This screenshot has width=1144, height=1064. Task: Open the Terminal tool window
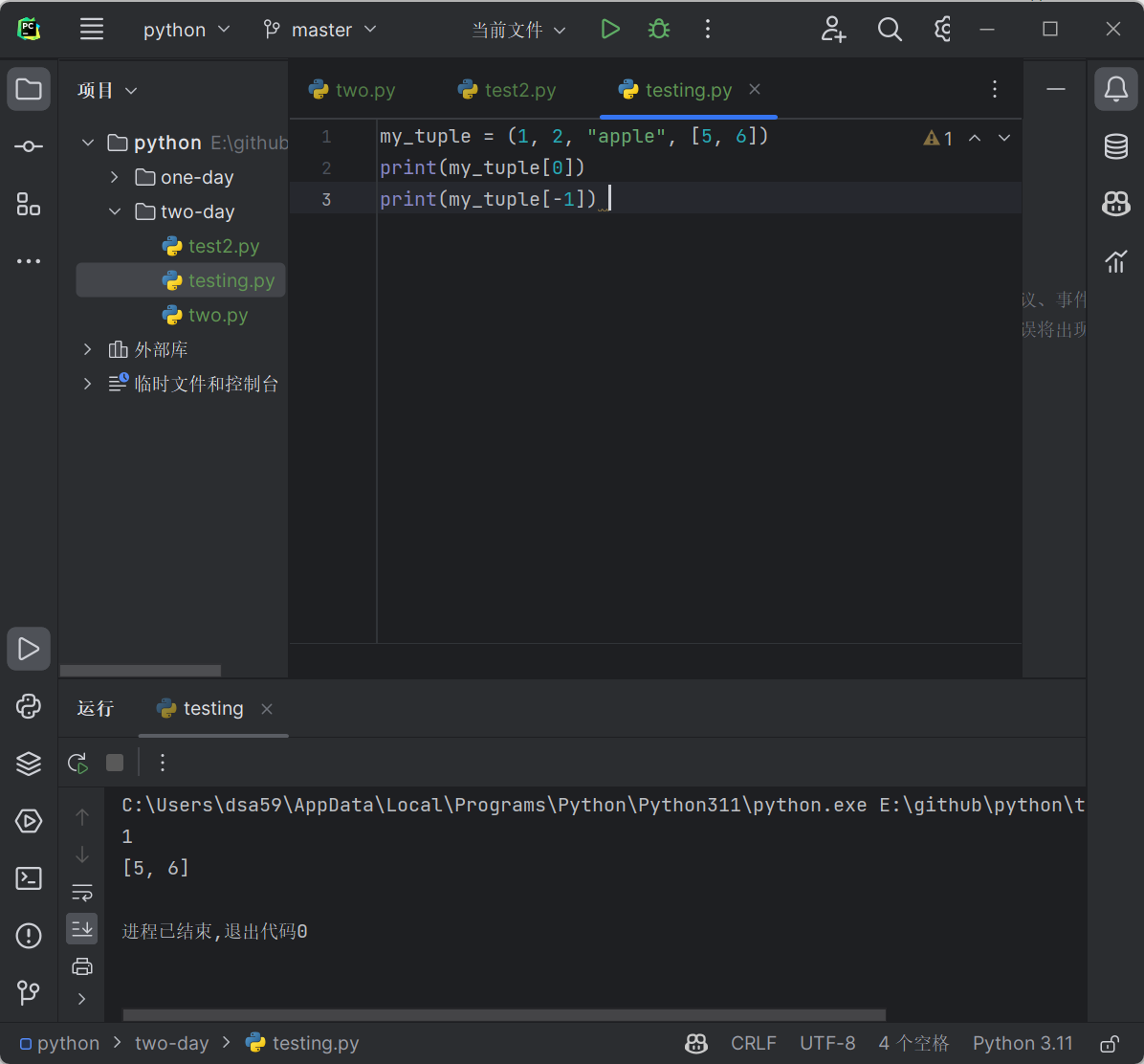29,878
